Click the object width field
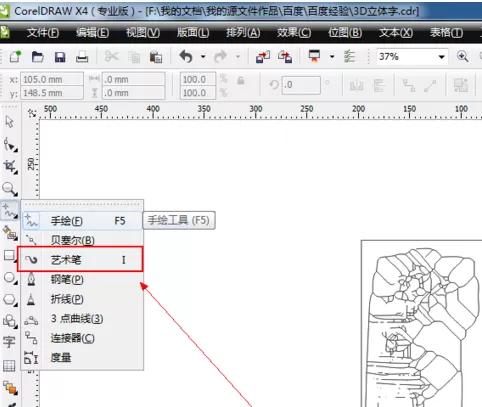 (133, 79)
